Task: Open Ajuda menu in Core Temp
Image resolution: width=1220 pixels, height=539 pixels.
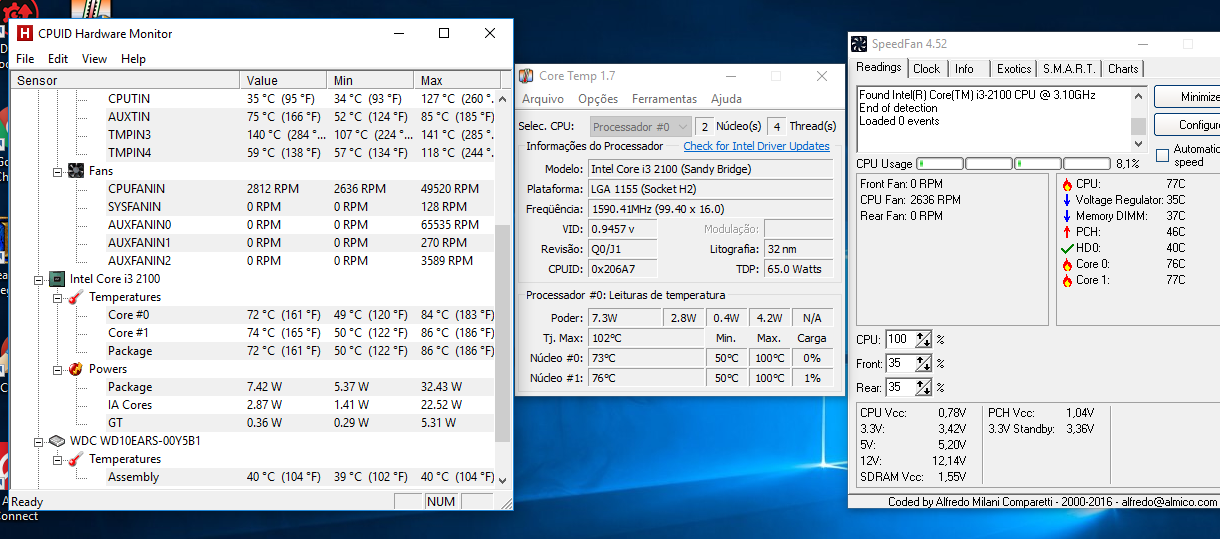Action: coord(726,99)
